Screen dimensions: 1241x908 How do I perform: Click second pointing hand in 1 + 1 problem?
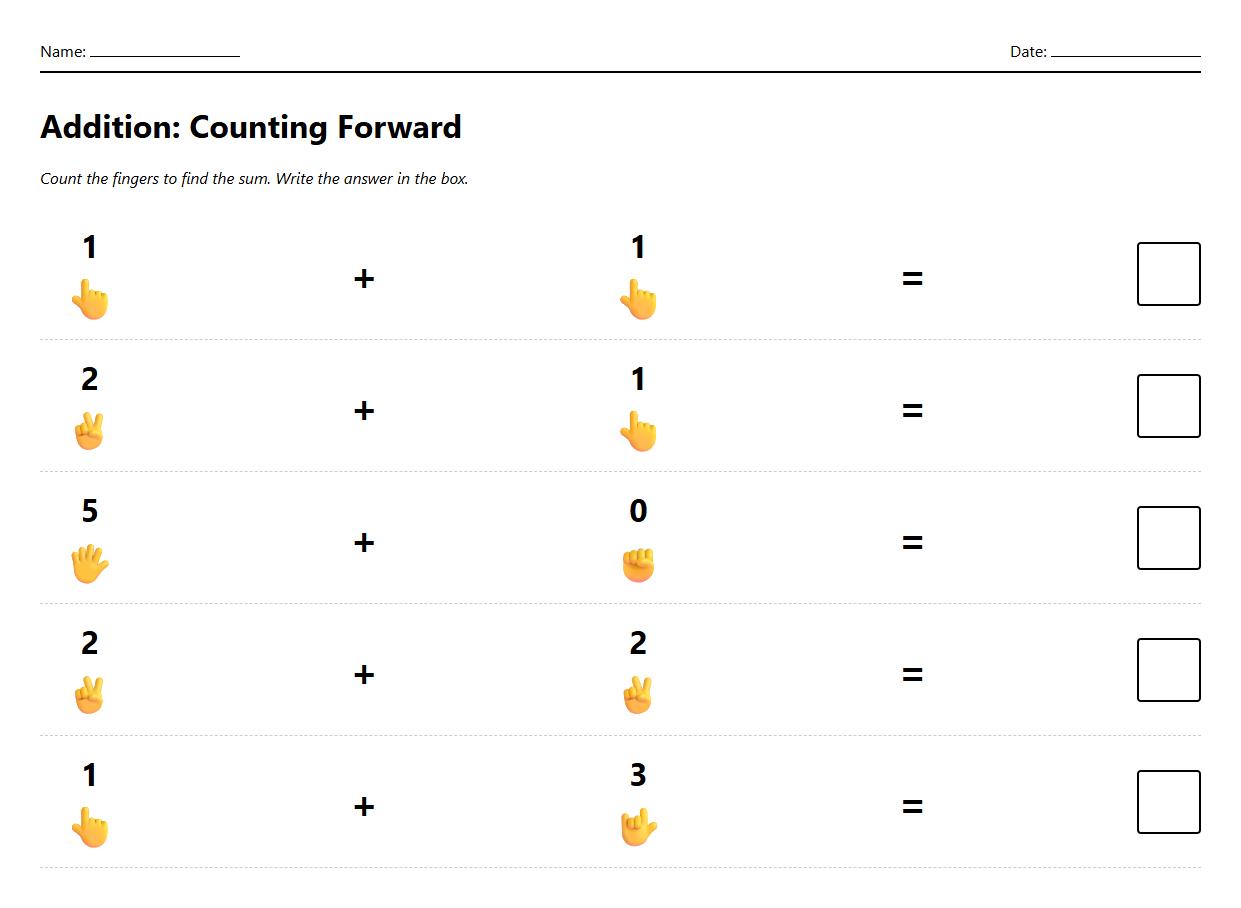click(638, 300)
